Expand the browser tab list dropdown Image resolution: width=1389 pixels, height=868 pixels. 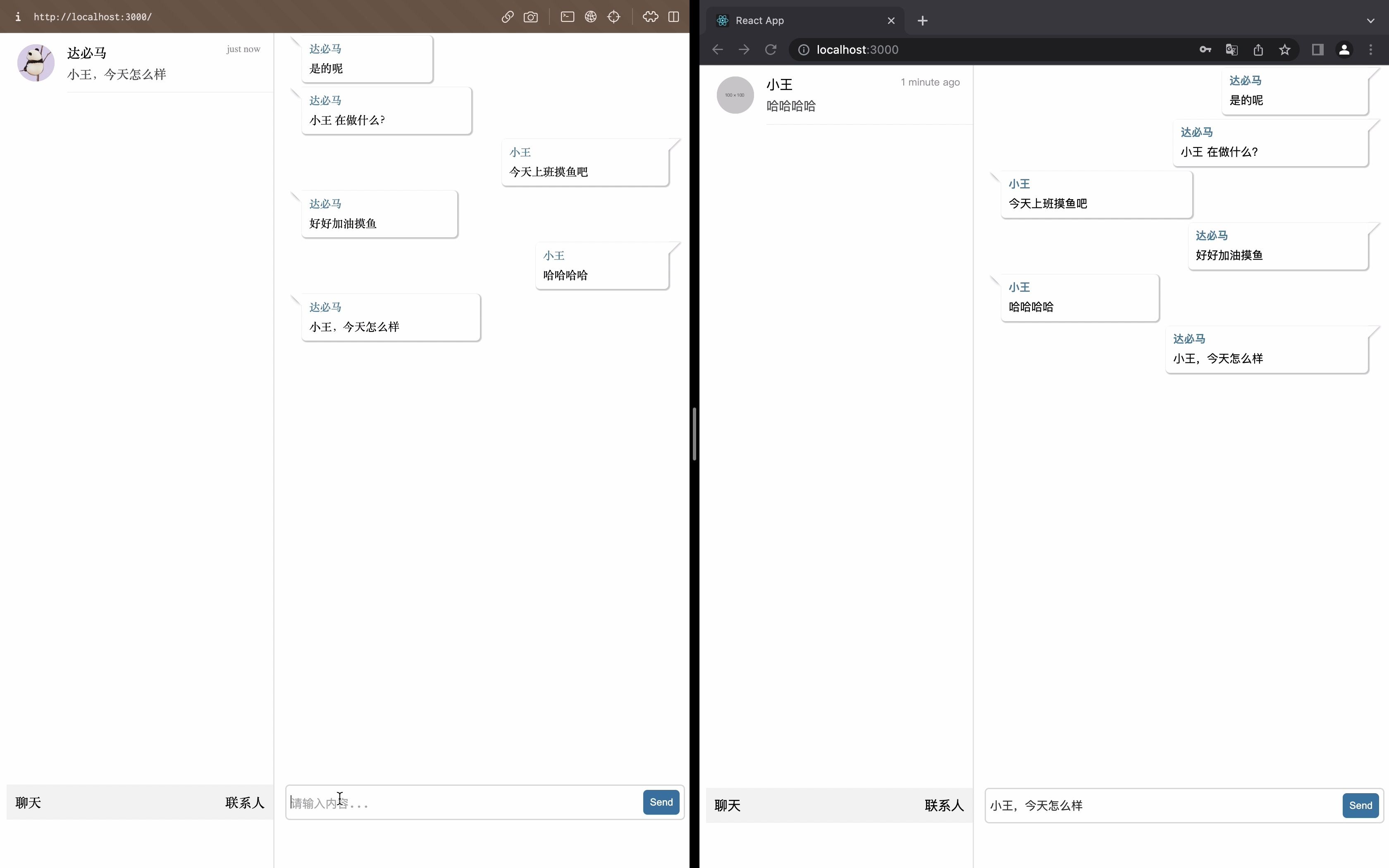pyautogui.click(x=1370, y=20)
